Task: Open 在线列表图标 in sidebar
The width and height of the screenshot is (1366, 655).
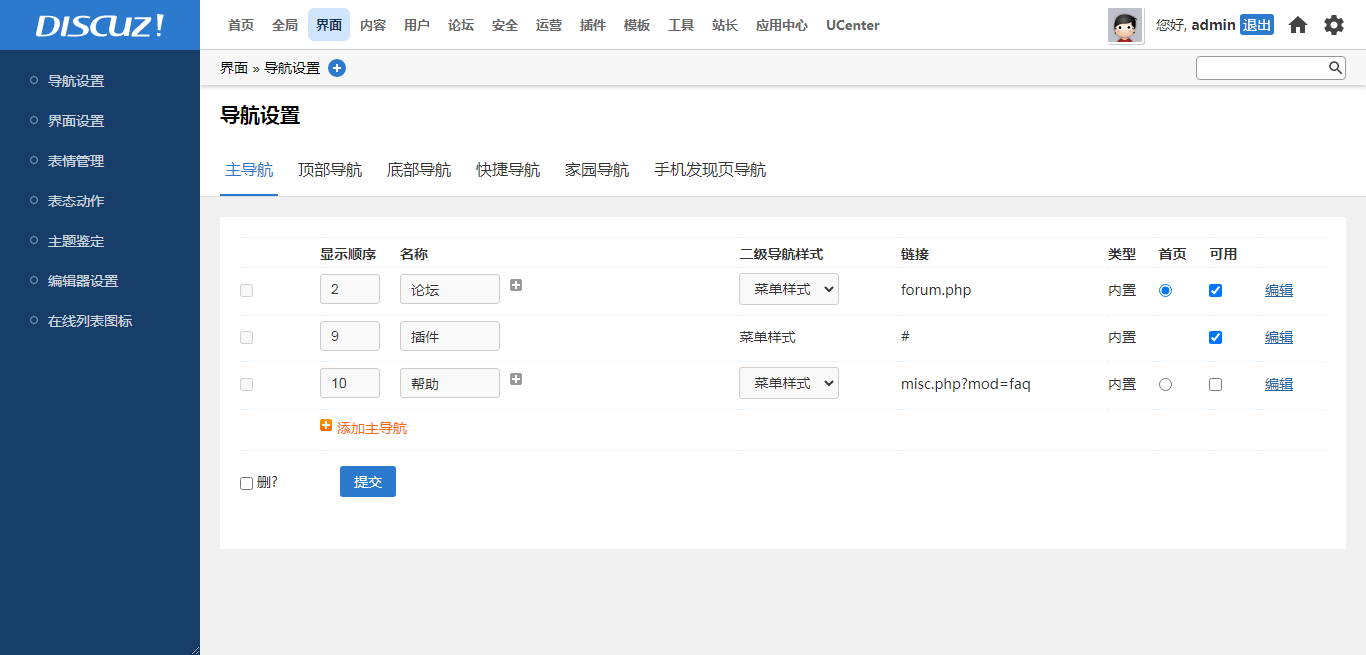Action: click(x=90, y=321)
